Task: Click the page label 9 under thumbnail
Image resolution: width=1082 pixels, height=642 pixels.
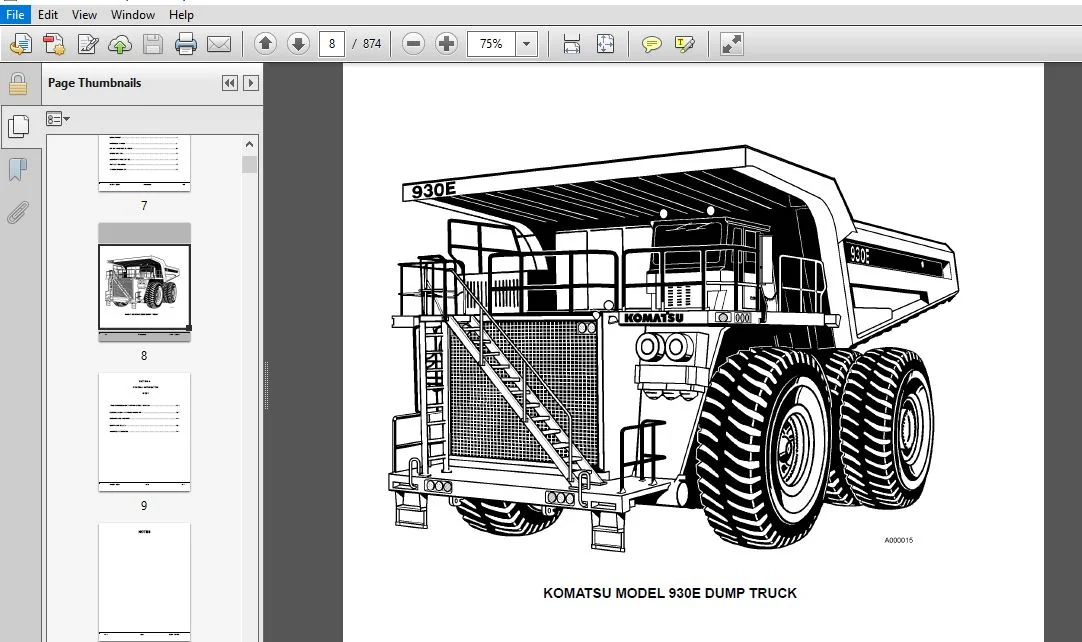Action: [x=144, y=505]
